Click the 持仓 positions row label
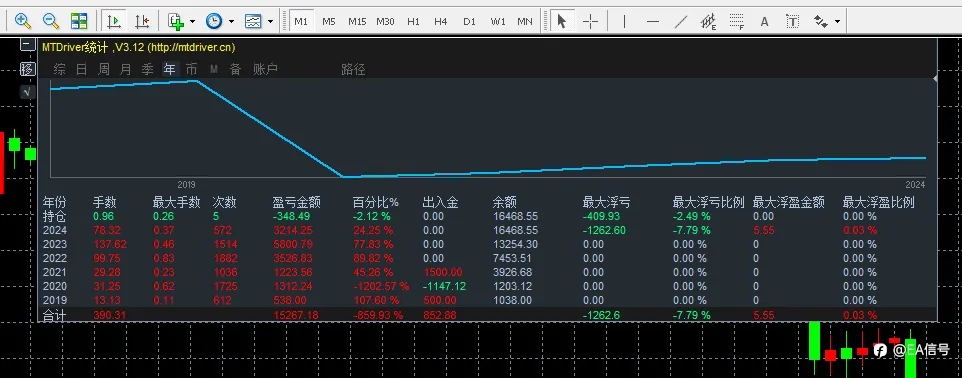Screen dimensions: 962x378 [54, 216]
